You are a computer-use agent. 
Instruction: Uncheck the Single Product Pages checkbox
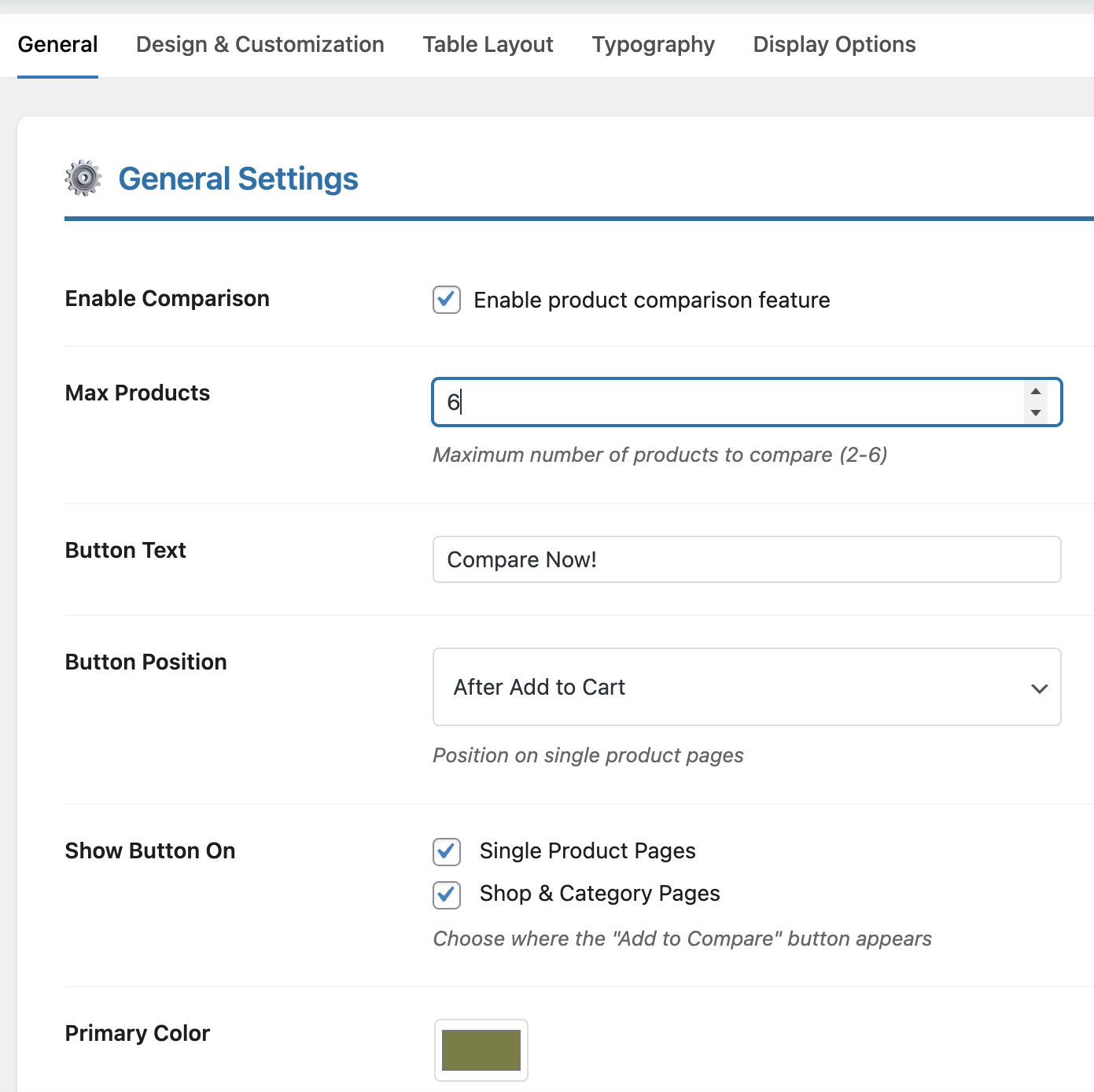[447, 851]
